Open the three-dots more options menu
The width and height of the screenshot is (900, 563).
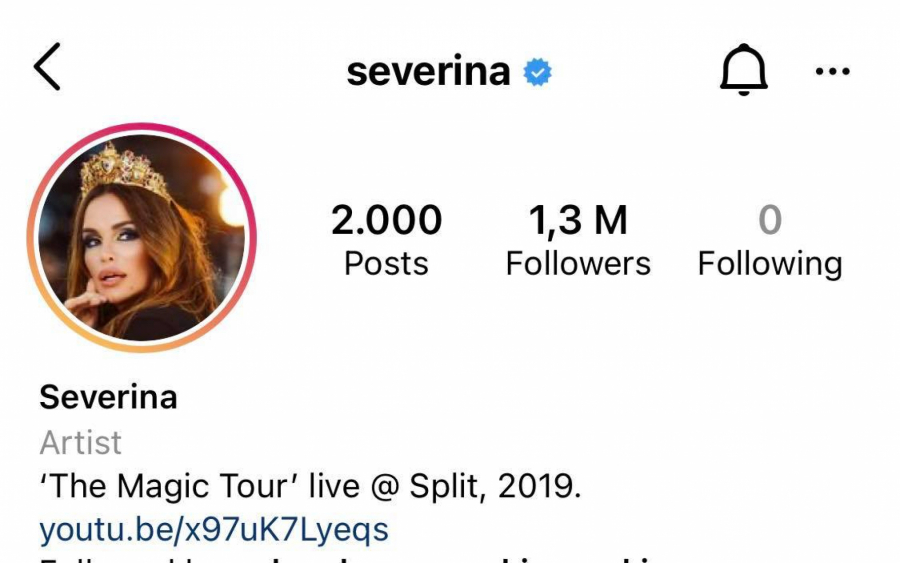tap(832, 71)
